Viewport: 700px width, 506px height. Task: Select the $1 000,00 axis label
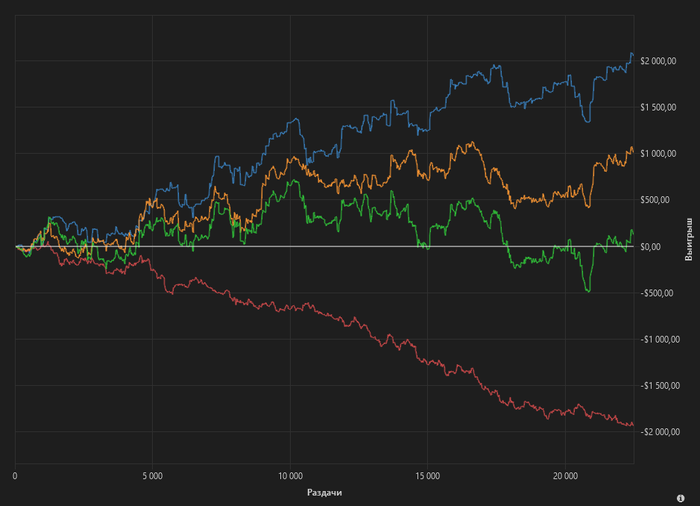[x=658, y=154]
